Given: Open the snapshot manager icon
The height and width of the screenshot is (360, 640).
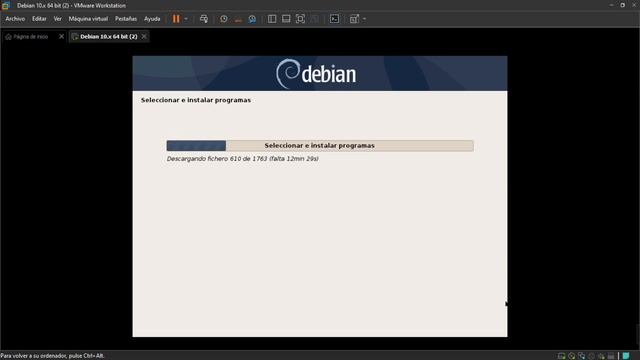Looking at the screenshot, I should tap(252, 19).
